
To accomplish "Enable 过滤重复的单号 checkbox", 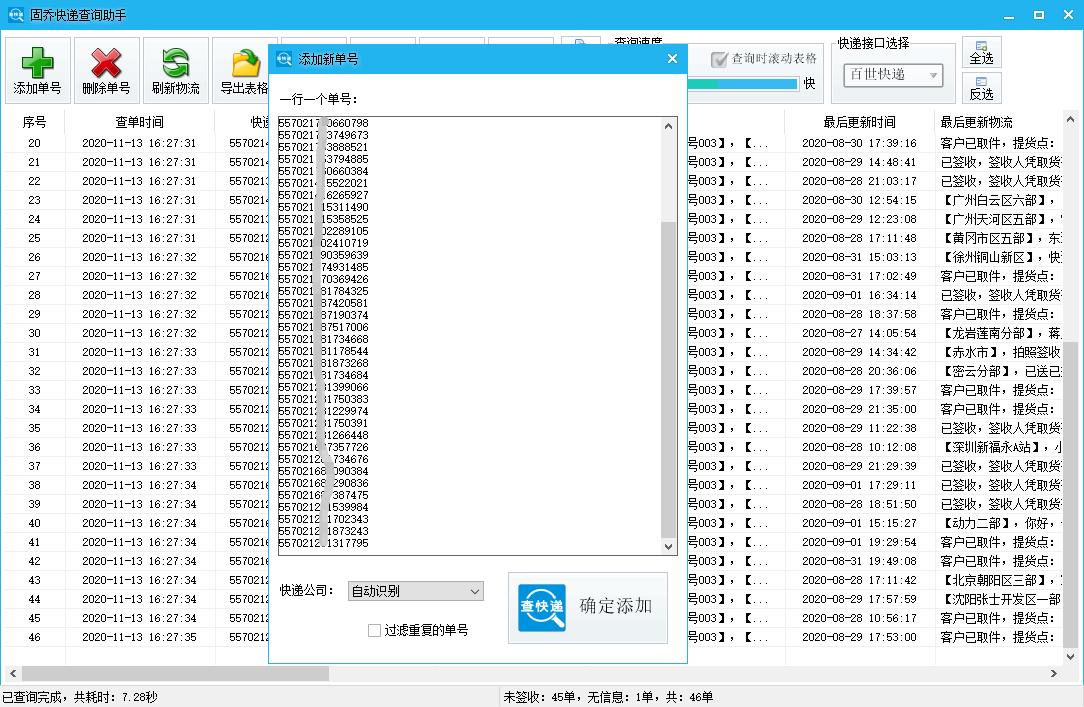I will 375,630.
